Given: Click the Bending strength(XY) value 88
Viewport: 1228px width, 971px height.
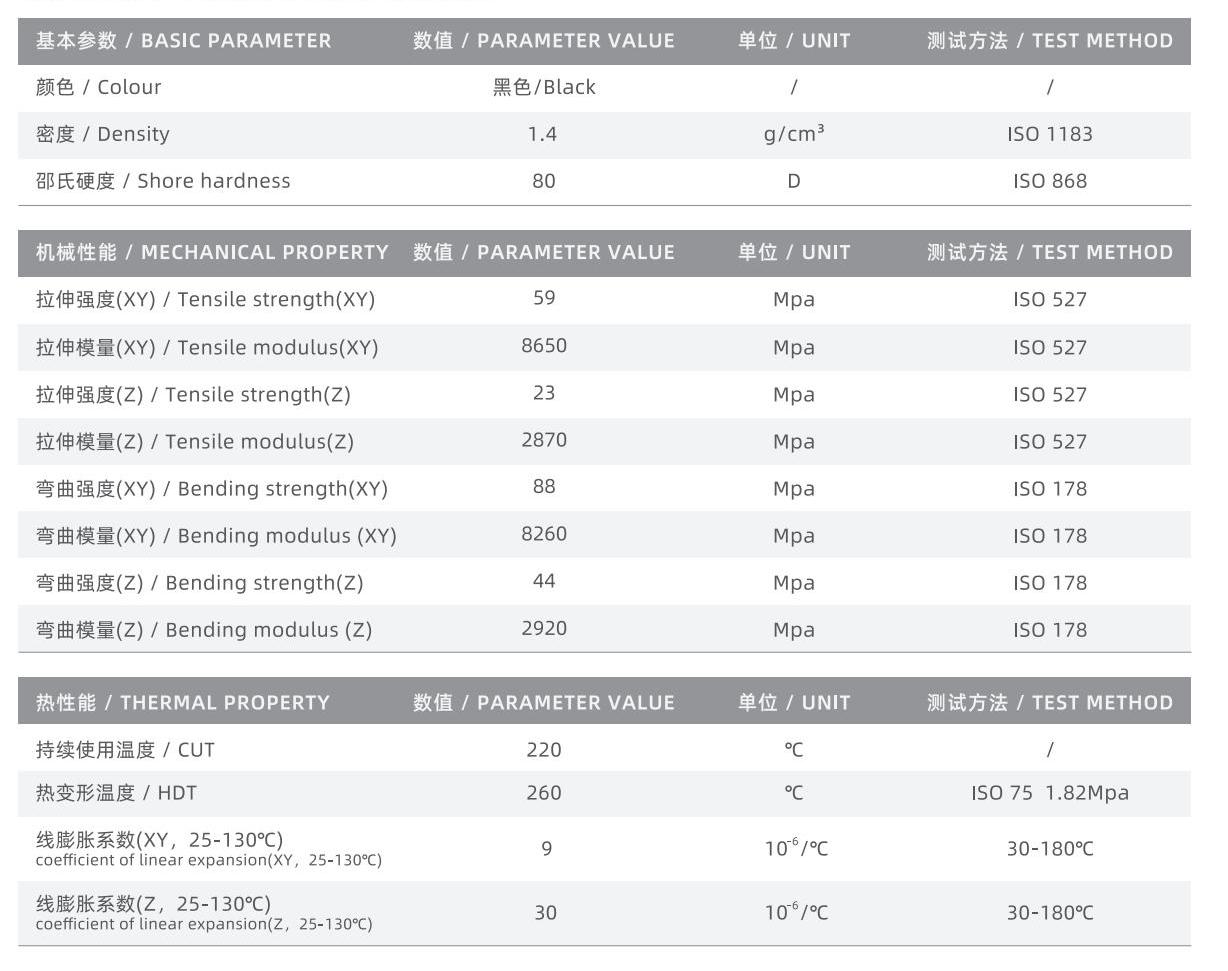Looking at the screenshot, I should (x=544, y=487).
